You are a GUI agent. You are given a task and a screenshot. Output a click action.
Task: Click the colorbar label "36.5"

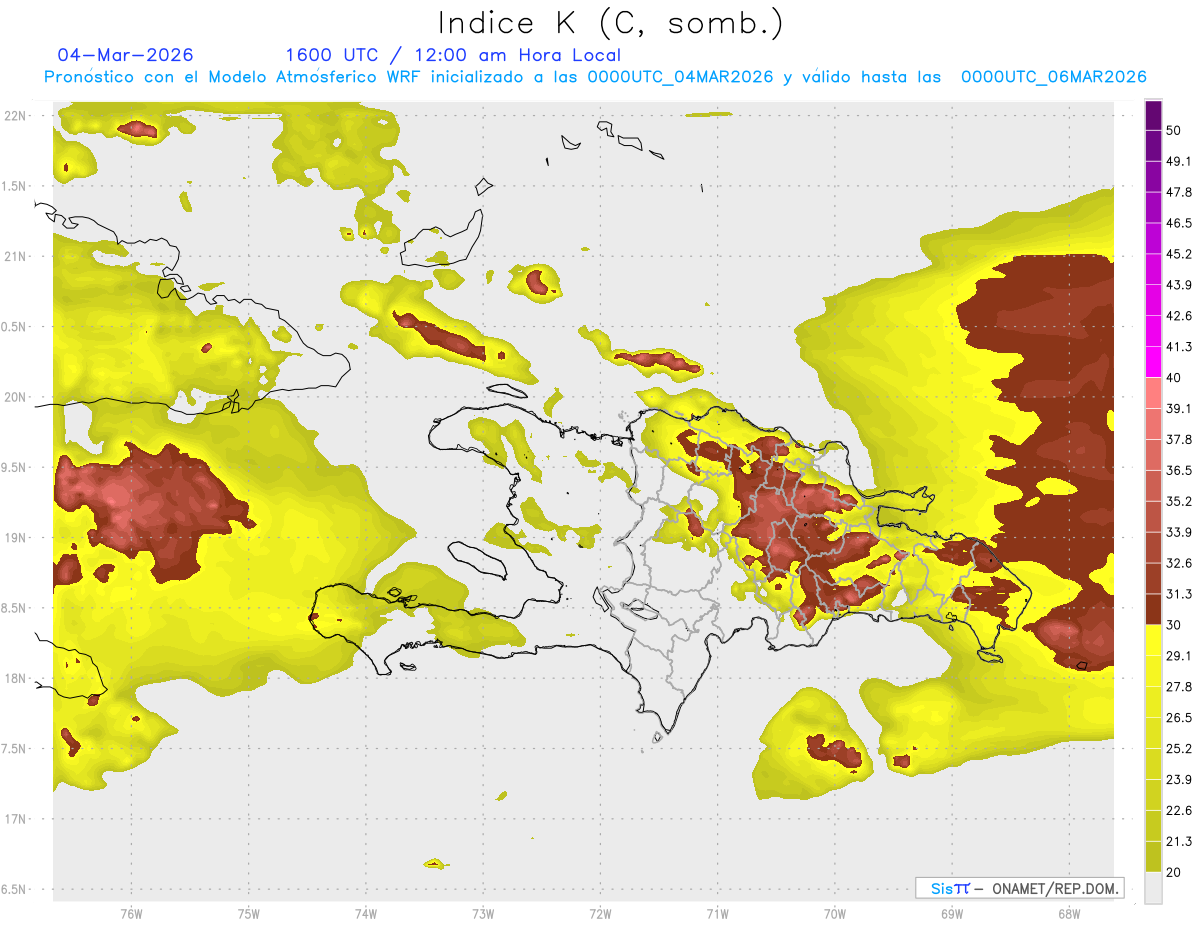coord(1179,470)
